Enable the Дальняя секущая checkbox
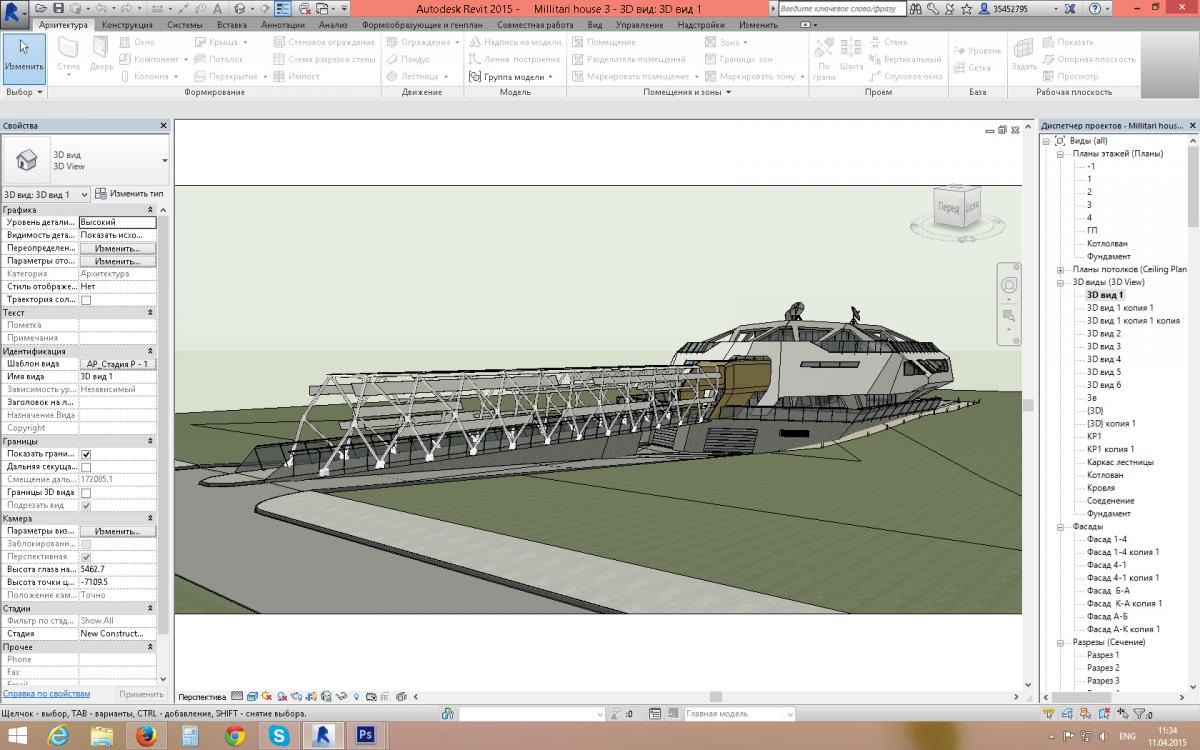Viewport: 1200px width, 750px height. [x=86, y=467]
